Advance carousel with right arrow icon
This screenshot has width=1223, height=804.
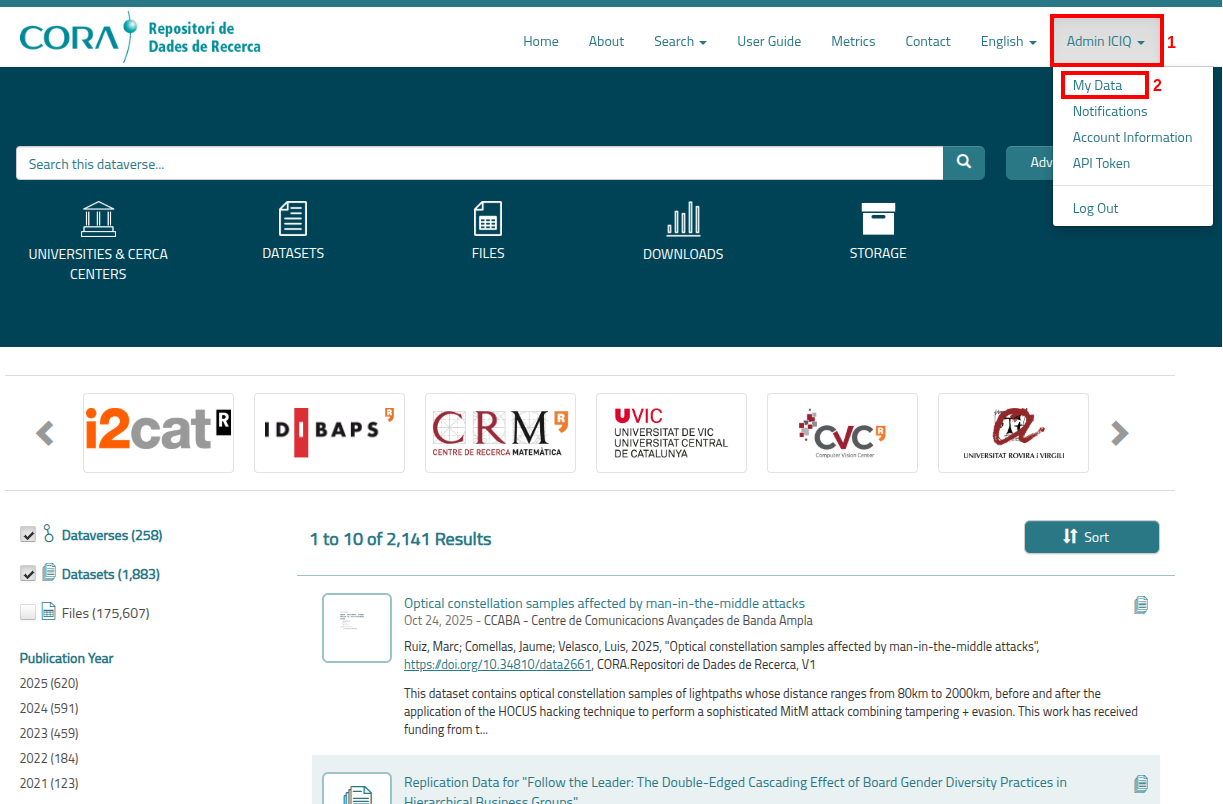click(1120, 433)
